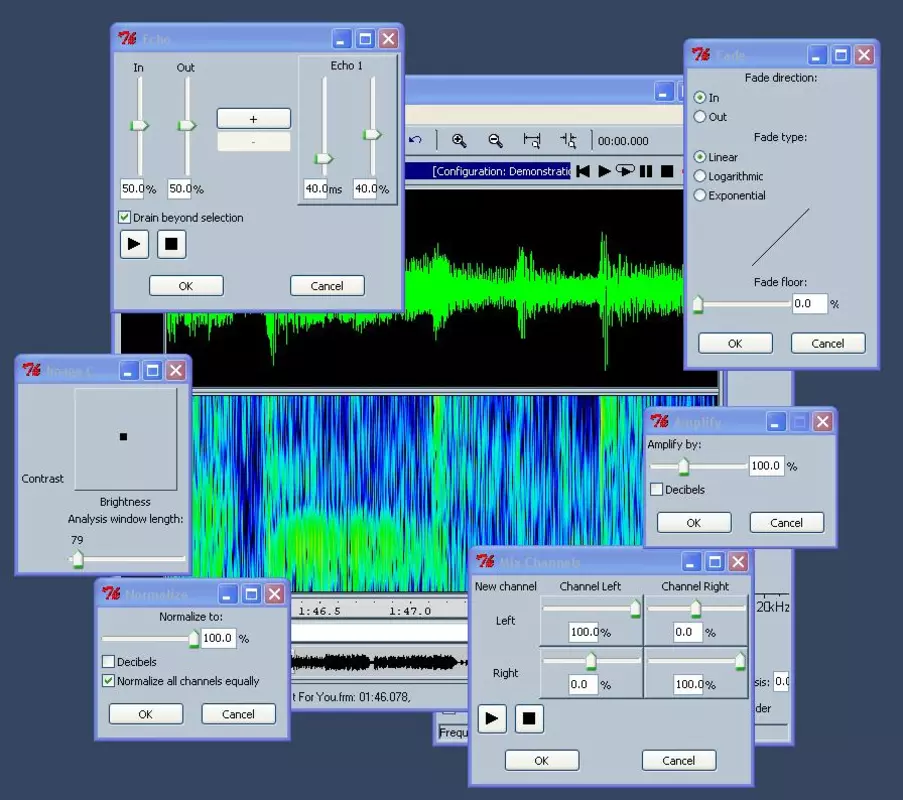Viewport: 903px width, 800px height.
Task: Click OK in Amplify dialog
Action: tap(694, 522)
